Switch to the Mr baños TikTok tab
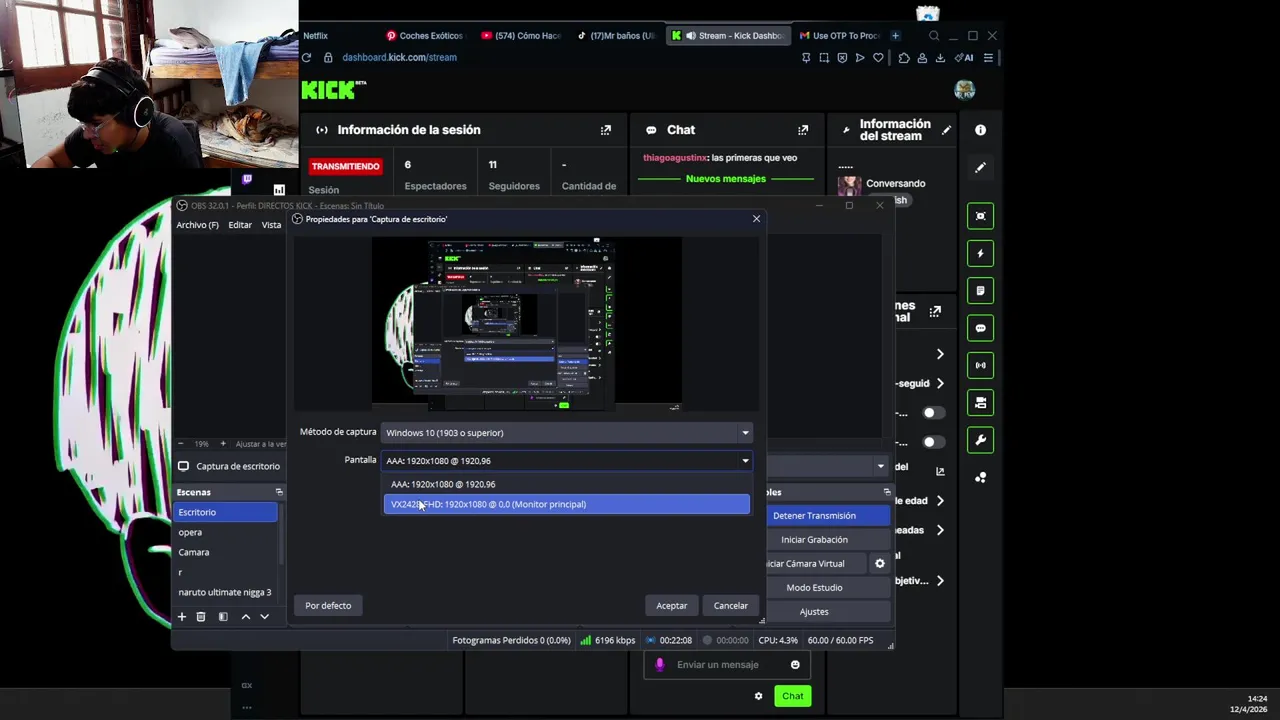1280x720 pixels. tap(617, 36)
